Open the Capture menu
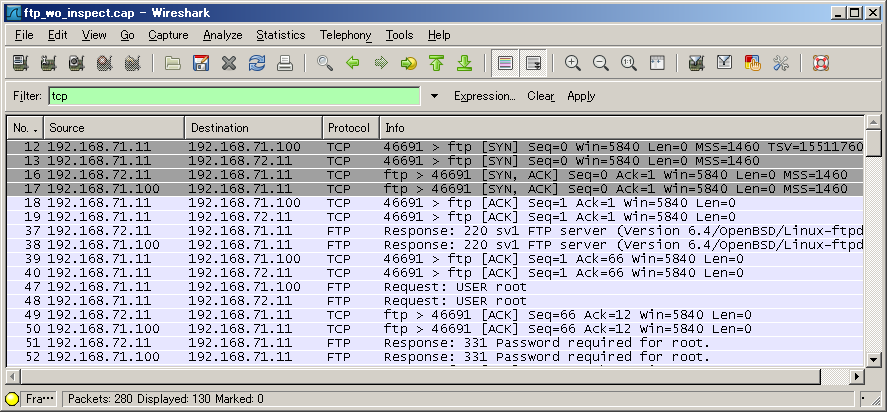Screen dimensions: 887x412 click(x=168, y=35)
